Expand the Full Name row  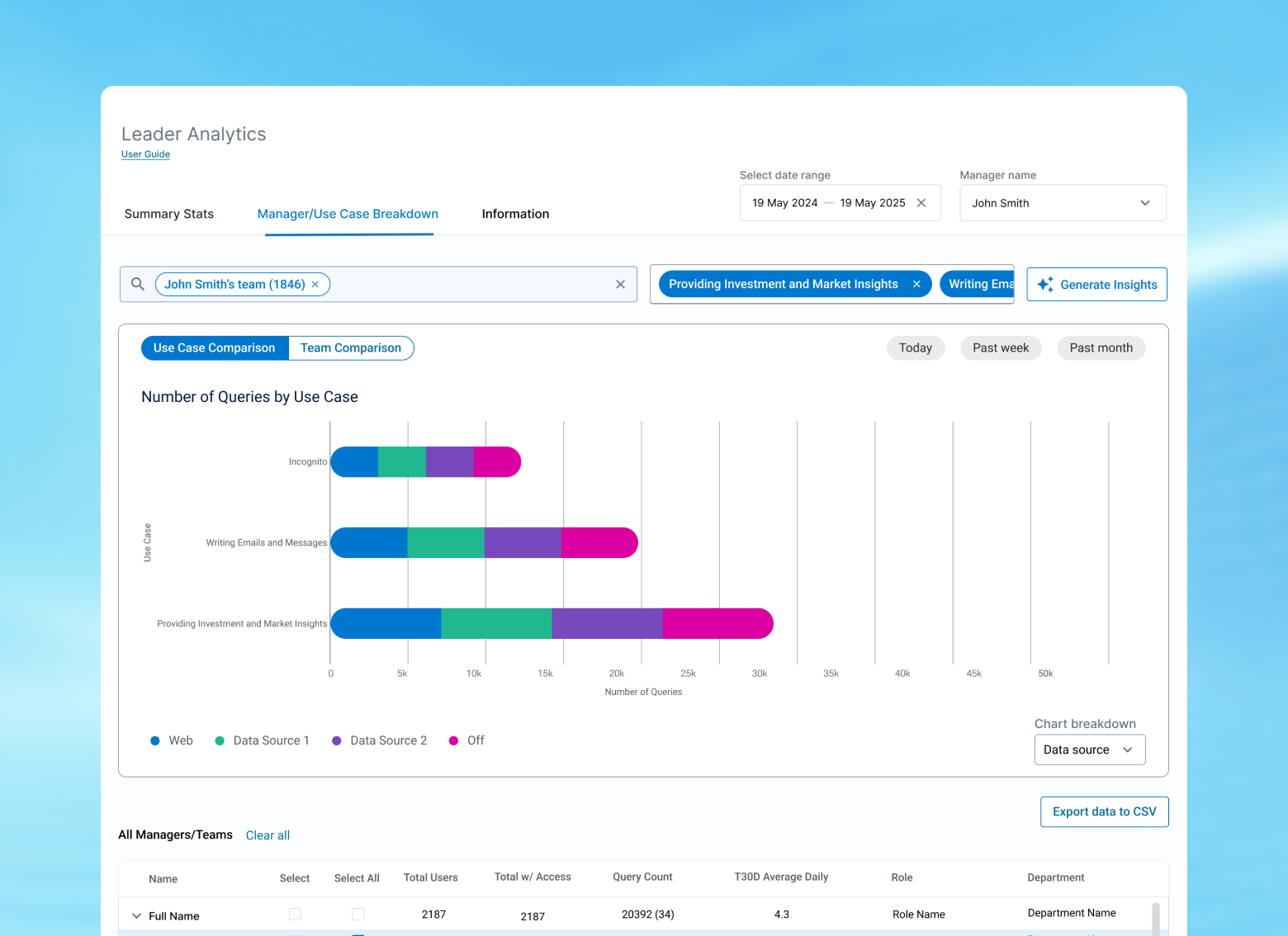[x=136, y=915]
